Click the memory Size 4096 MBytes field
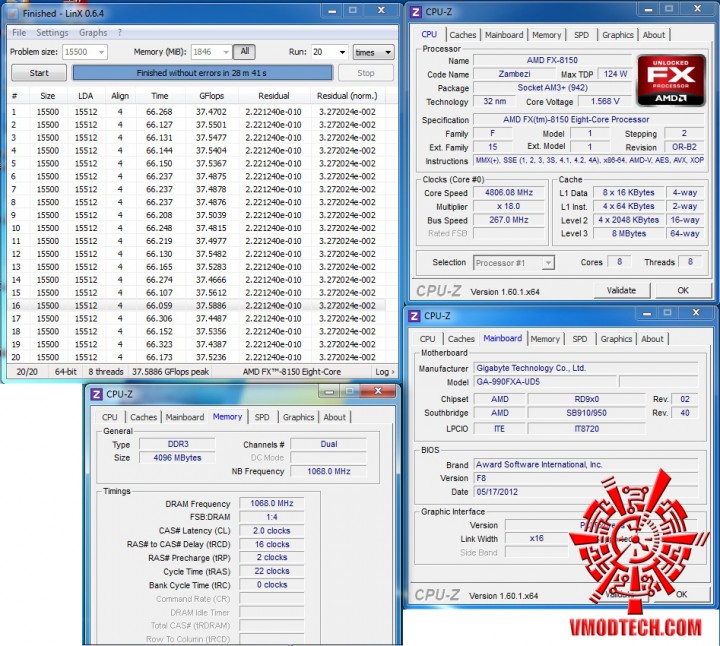720x646 pixels. [177, 458]
